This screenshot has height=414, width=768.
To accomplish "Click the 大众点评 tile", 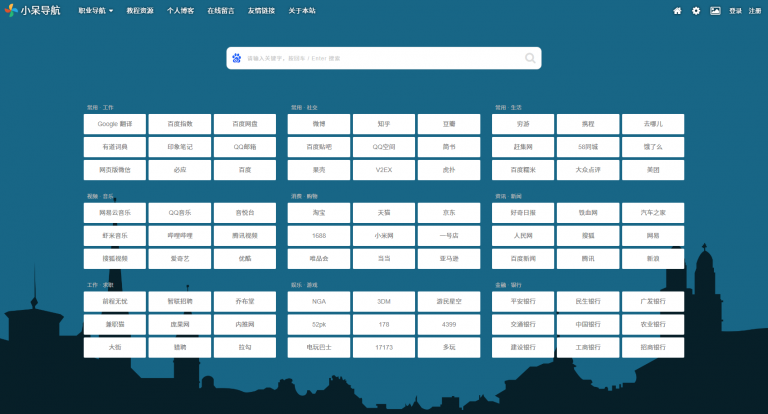I will point(588,170).
